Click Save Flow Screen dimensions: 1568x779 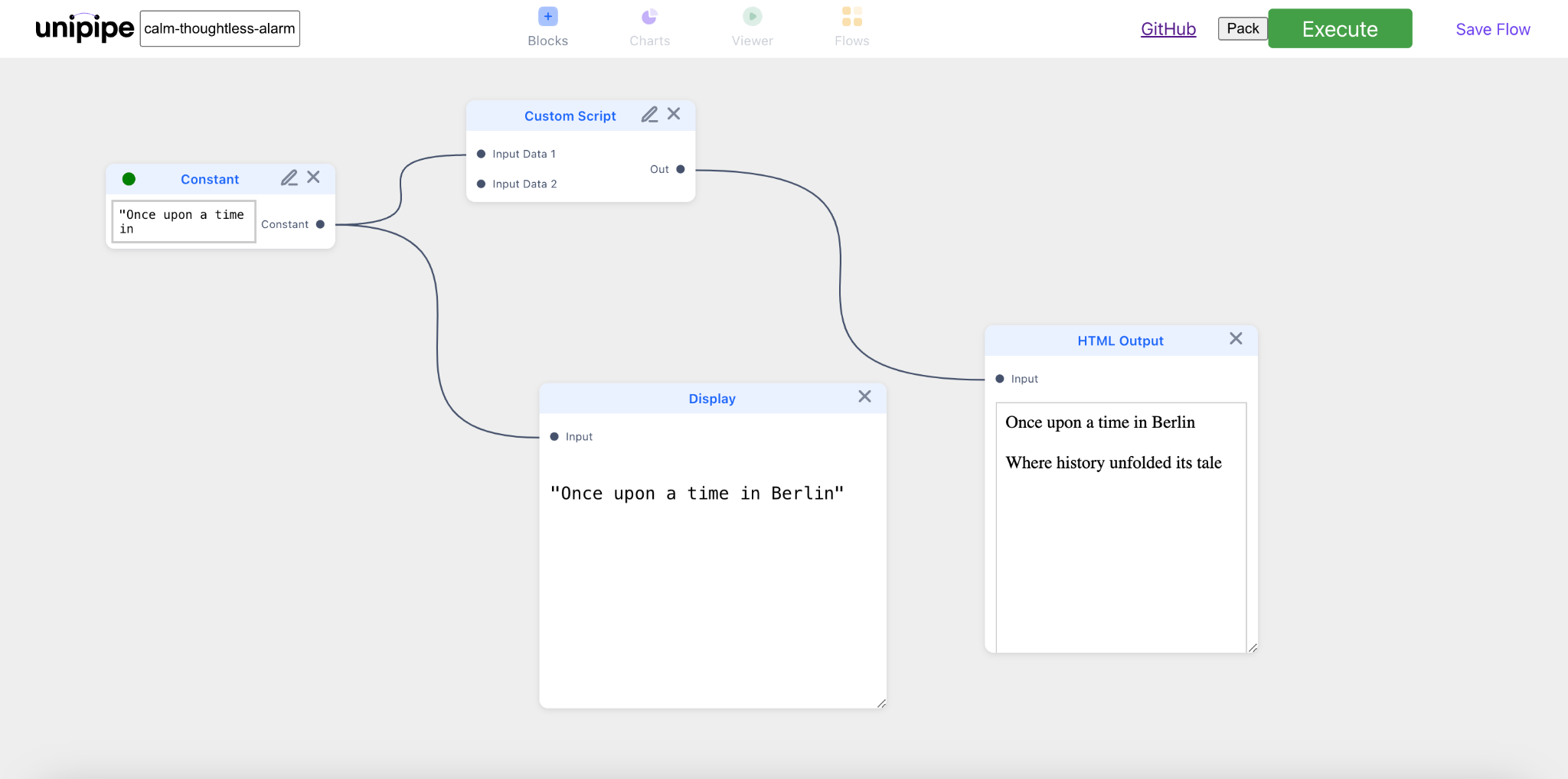[x=1492, y=29]
